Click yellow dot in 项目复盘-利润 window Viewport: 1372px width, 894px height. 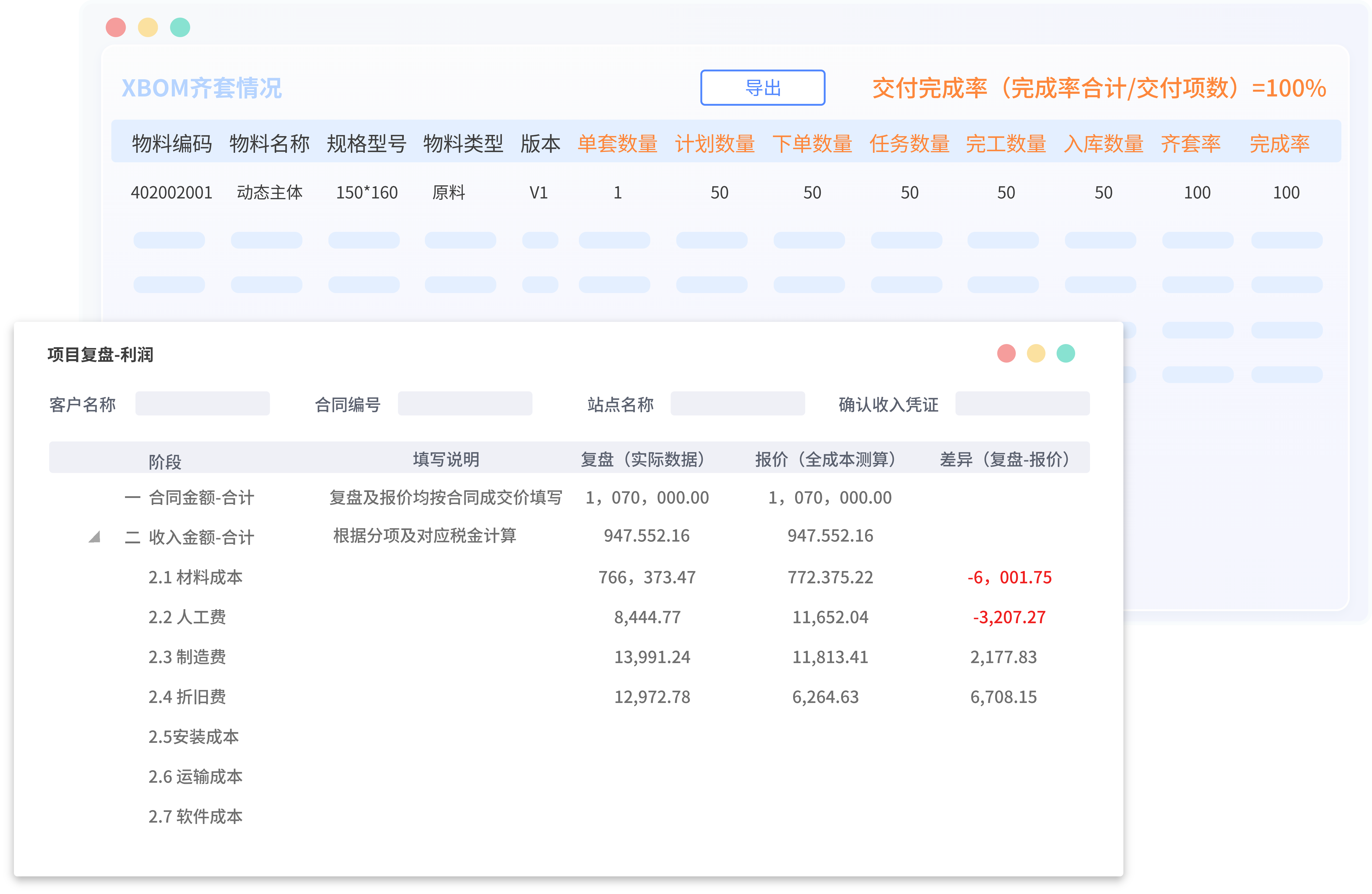click(1036, 353)
